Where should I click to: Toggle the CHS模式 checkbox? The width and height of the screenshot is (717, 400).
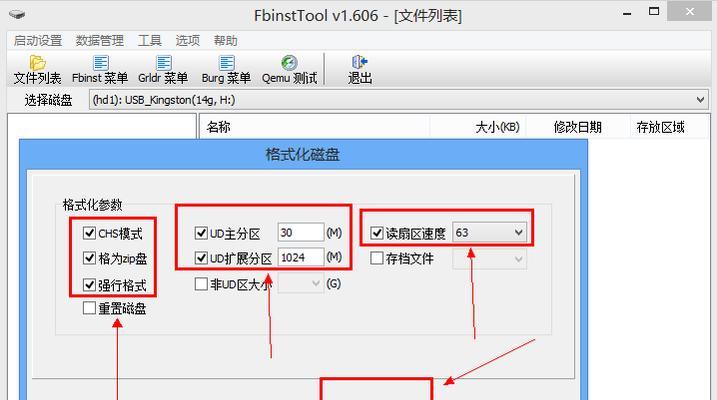[x=89, y=233]
